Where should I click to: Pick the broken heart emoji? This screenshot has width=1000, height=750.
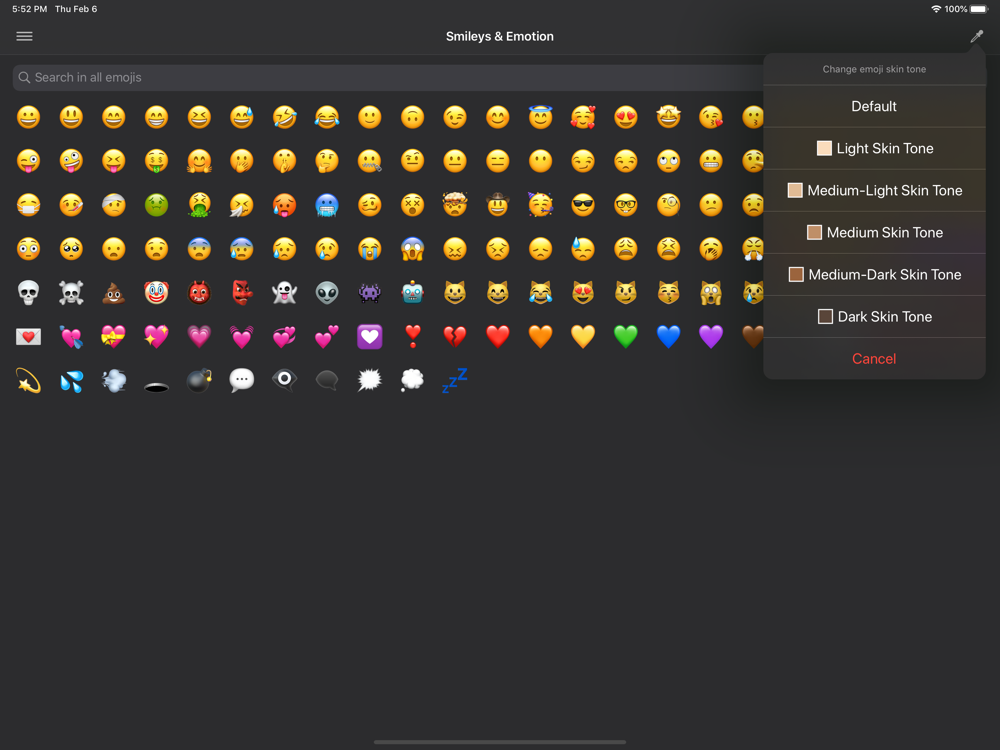[x=455, y=336]
